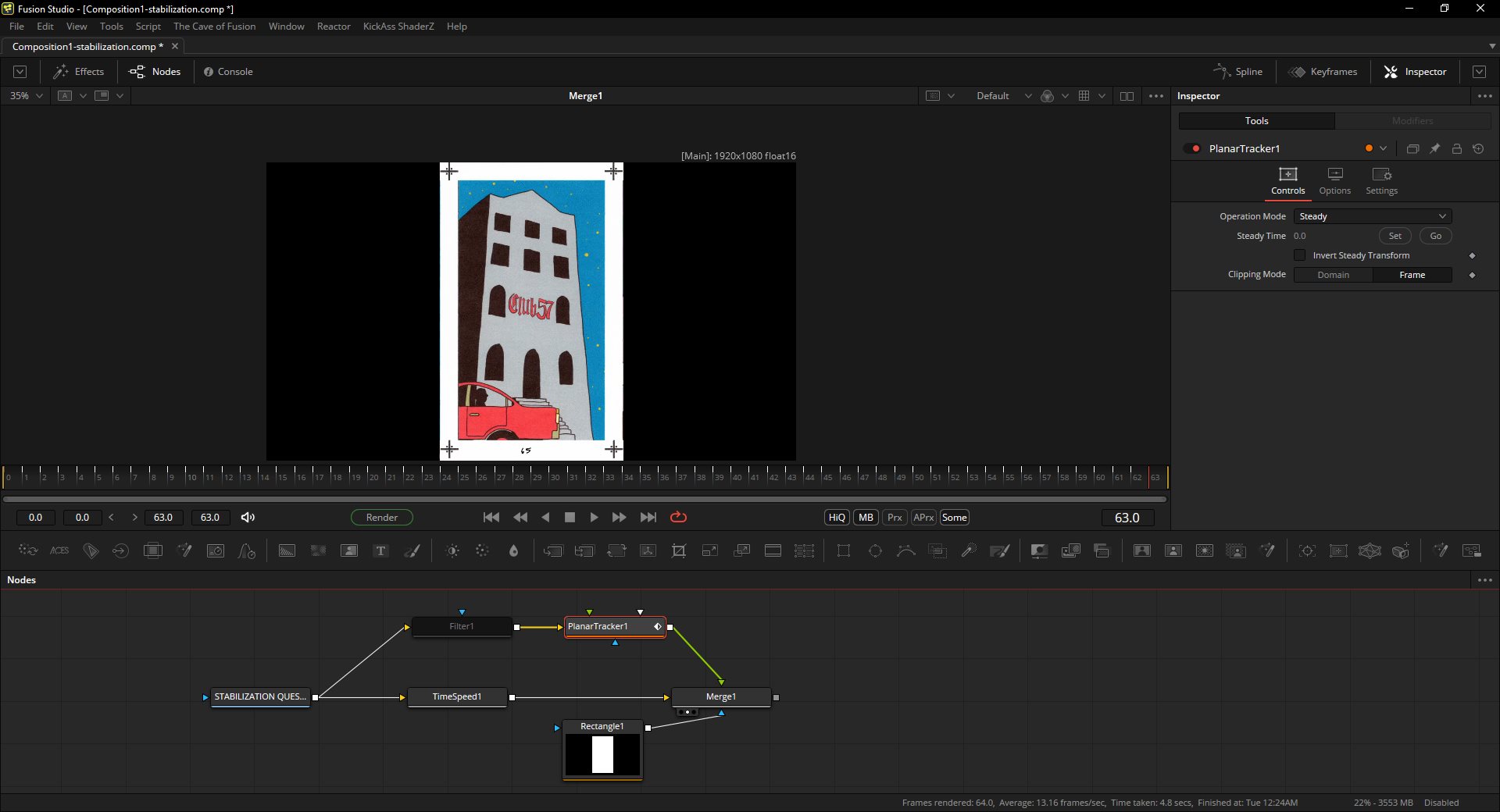The image size is (1500, 812).
Task: Open the File menu
Action: click(x=16, y=27)
